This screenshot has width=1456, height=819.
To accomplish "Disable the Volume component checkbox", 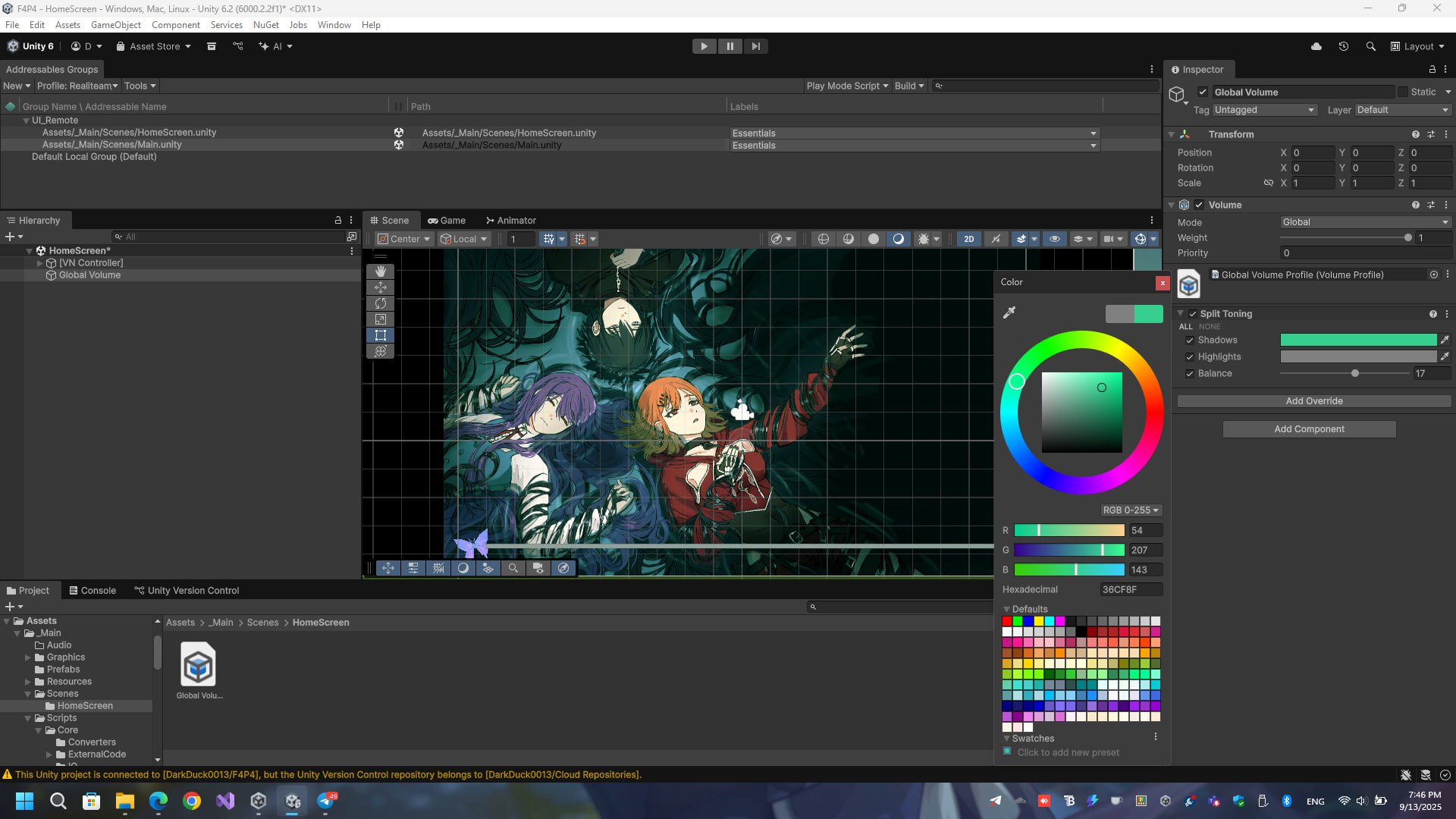I will (x=1199, y=205).
